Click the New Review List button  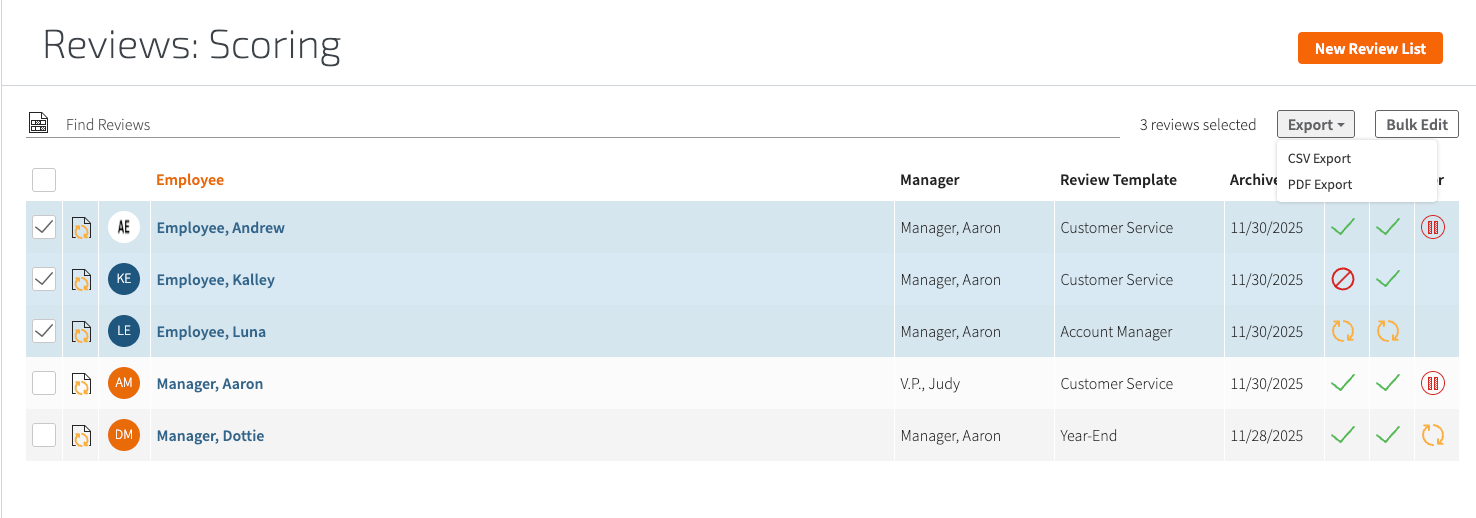(x=1369, y=48)
